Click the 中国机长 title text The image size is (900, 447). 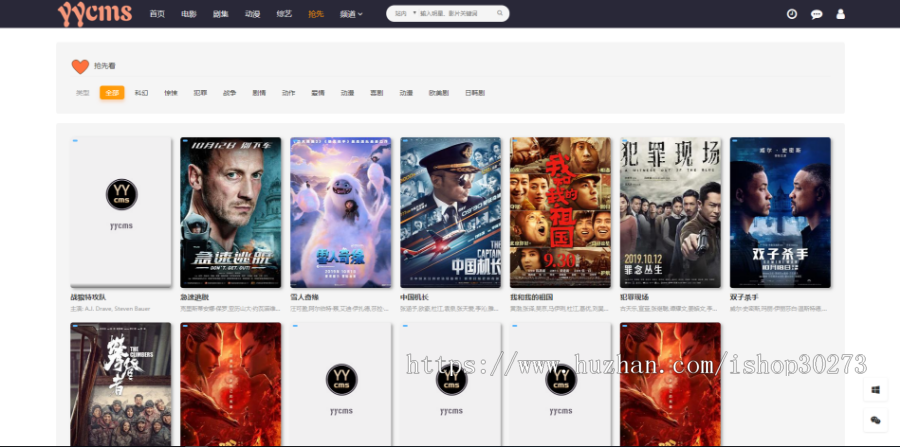coord(414,297)
